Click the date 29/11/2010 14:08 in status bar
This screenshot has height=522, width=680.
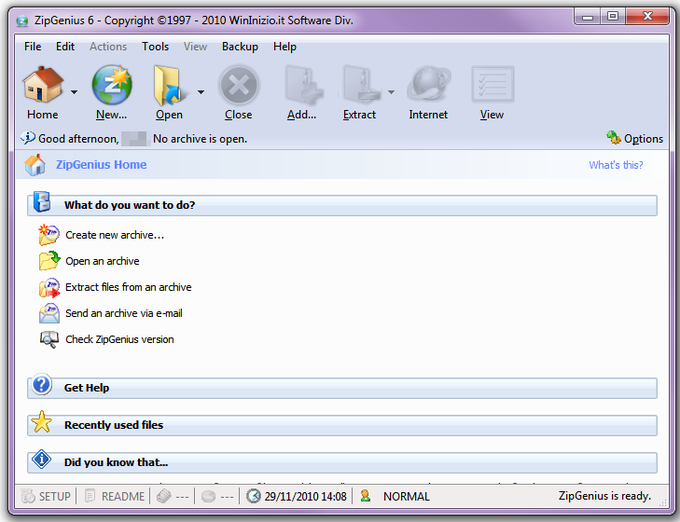click(x=305, y=496)
